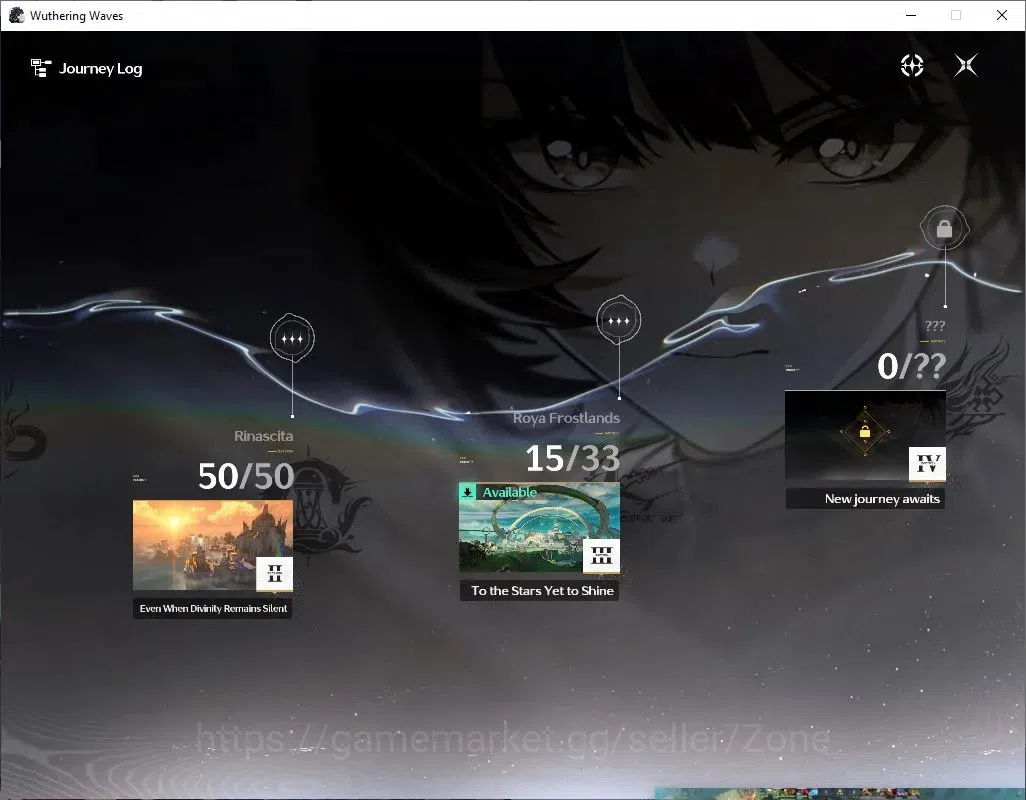The image size is (1026, 800).
Task: Click the Rinascita region name
Action: pos(264,436)
